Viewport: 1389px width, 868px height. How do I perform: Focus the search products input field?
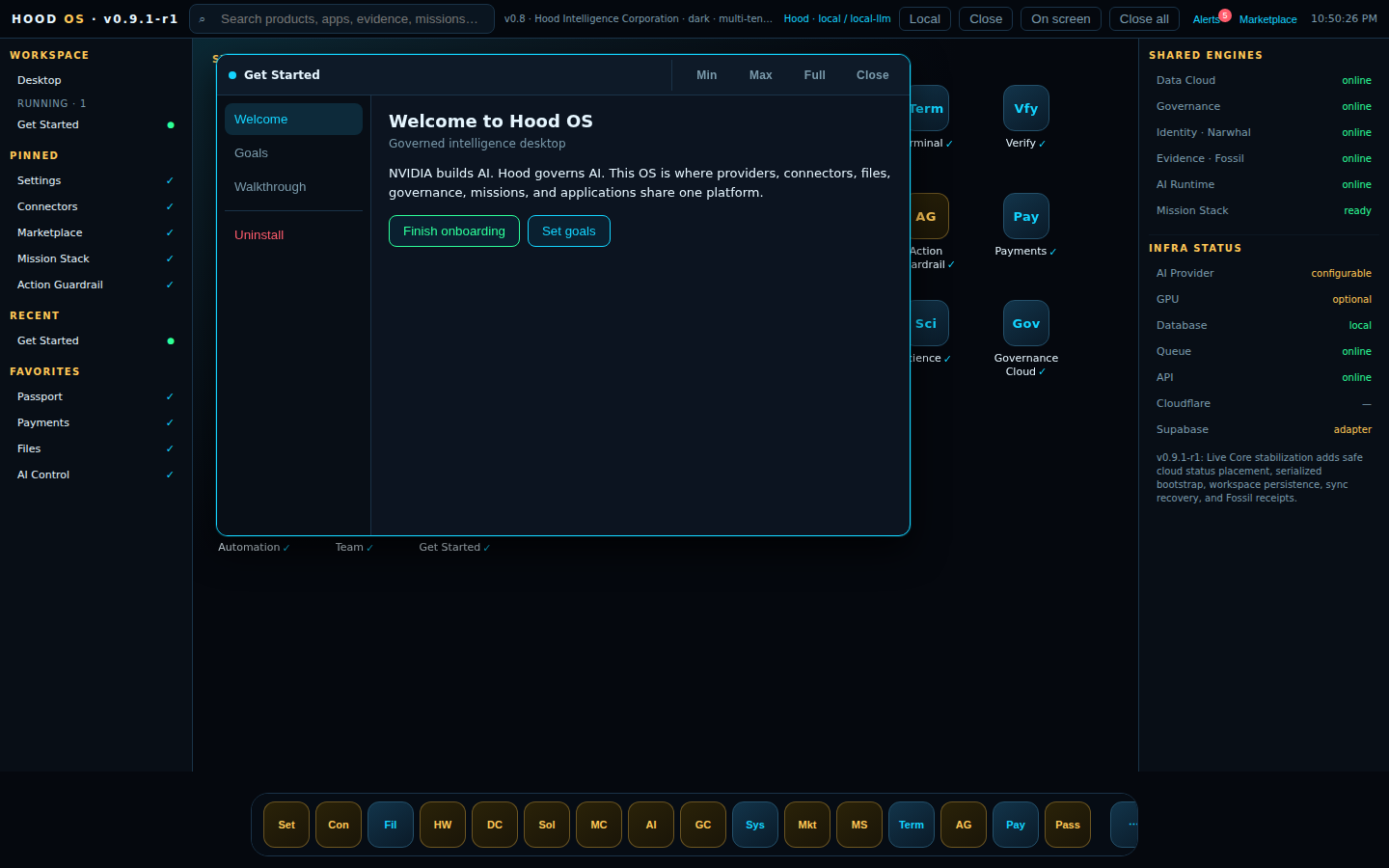pyautogui.click(x=342, y=19)
